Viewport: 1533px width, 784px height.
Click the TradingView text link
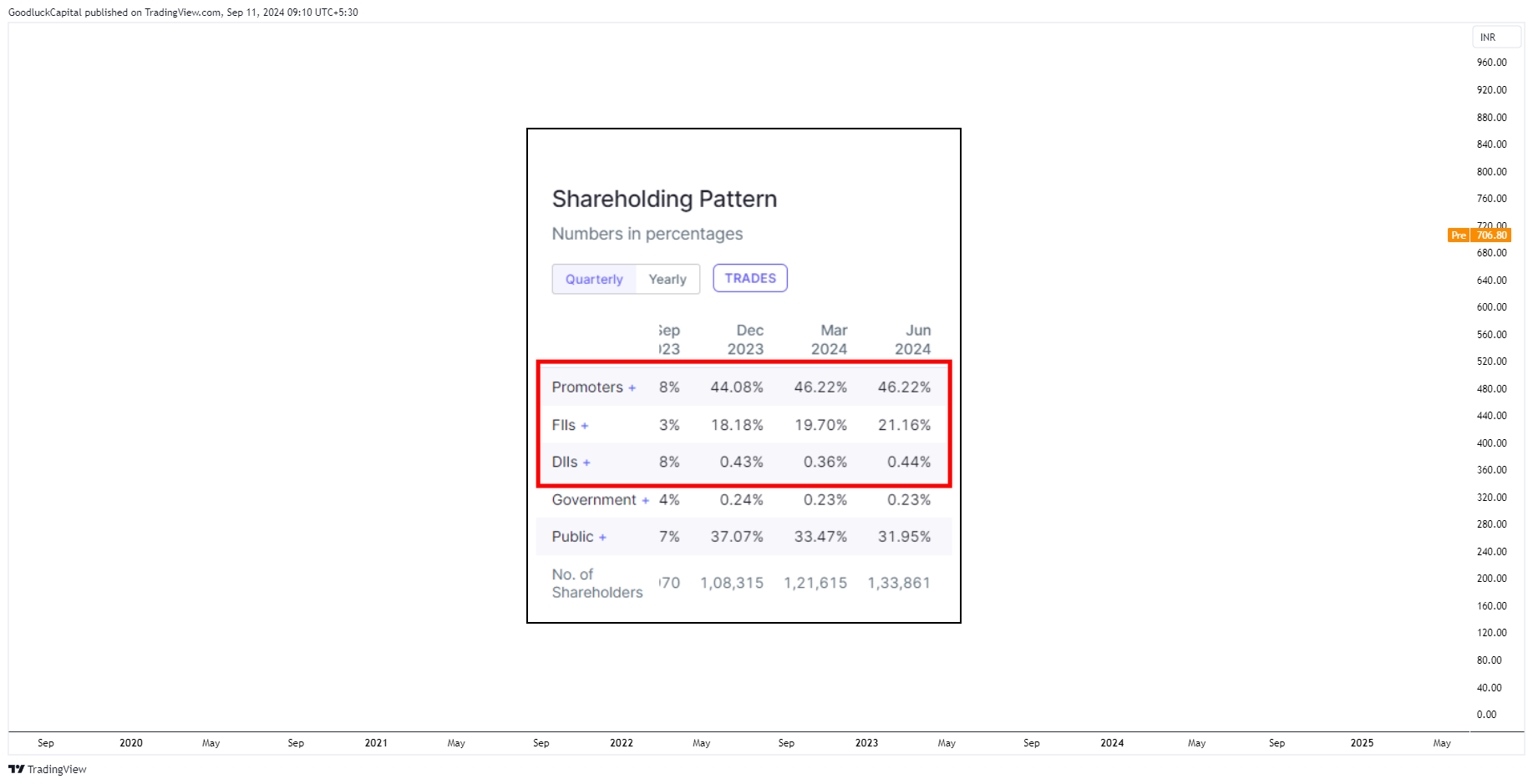(57, 769)
